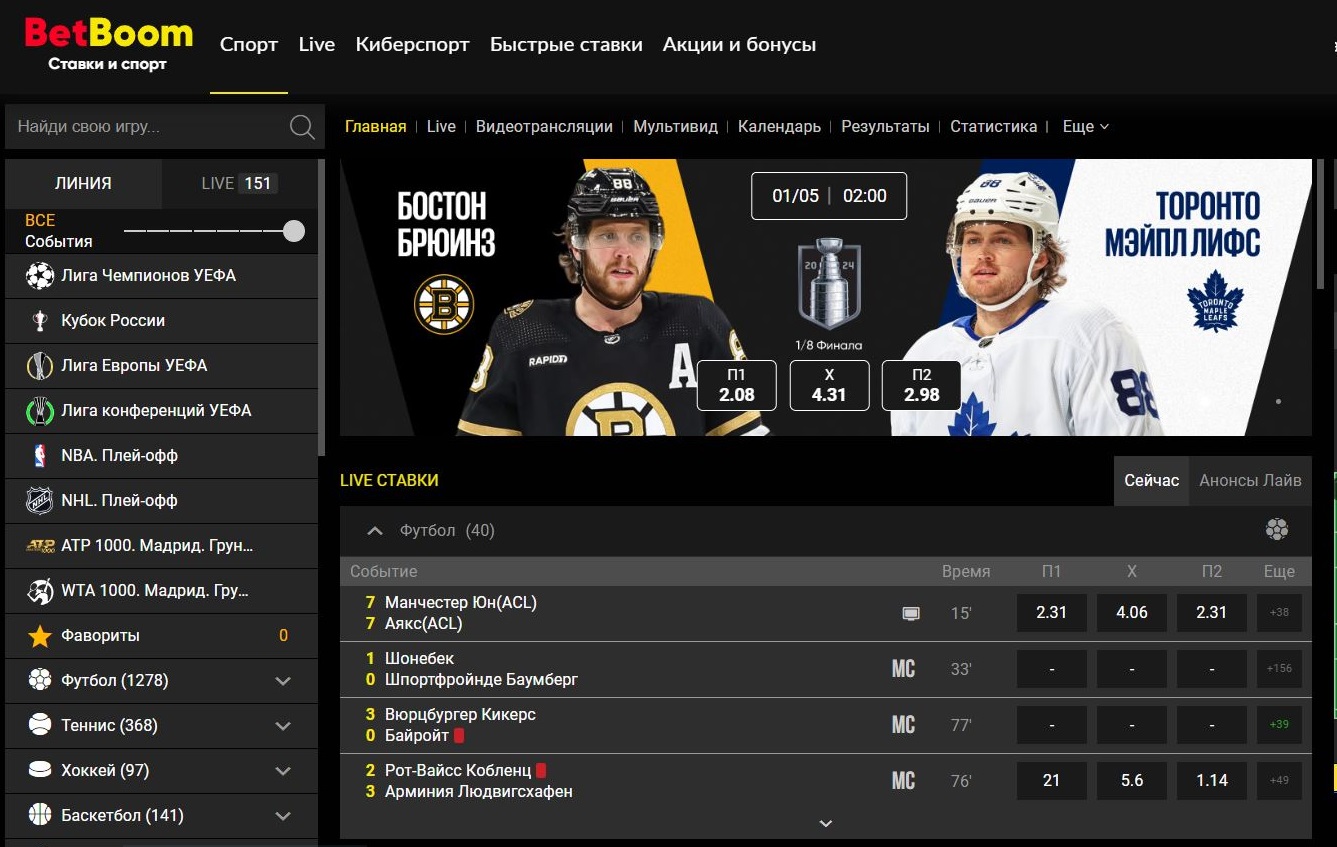Click the hockey puck icon beside Хоккей (97)
Screen dimensions: 1337x847
[x=40, y=770]
